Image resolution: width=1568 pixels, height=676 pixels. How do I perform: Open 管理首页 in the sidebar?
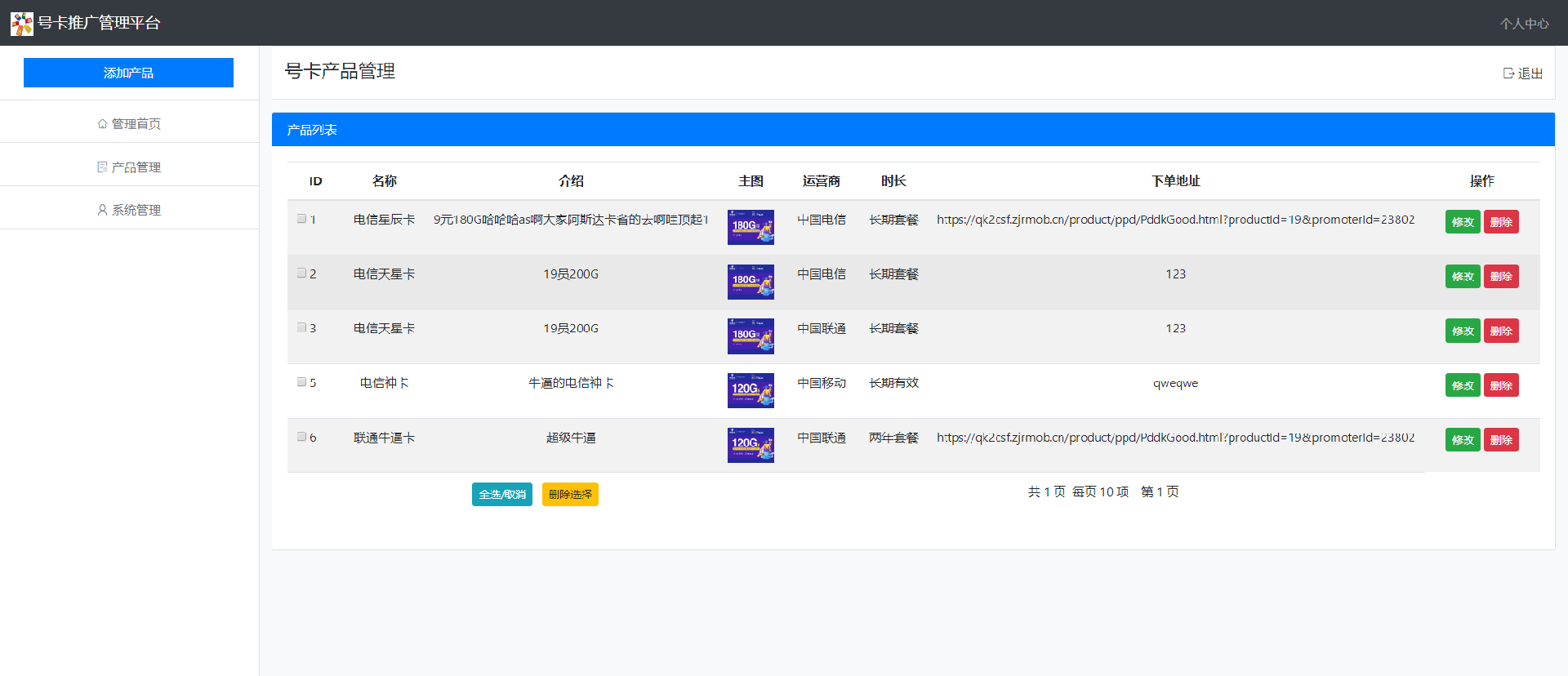click(x=129, y=124)
